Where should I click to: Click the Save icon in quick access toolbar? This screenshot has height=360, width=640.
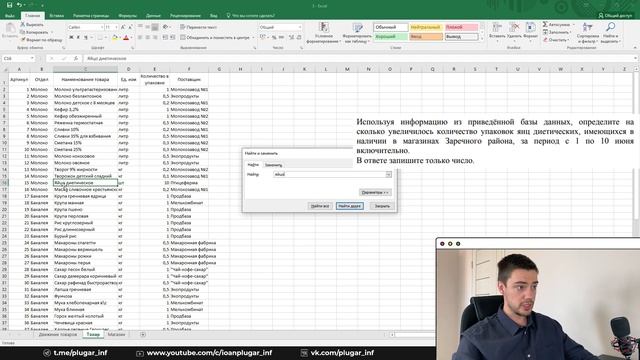pyautogui.click(x=9, y=5)
